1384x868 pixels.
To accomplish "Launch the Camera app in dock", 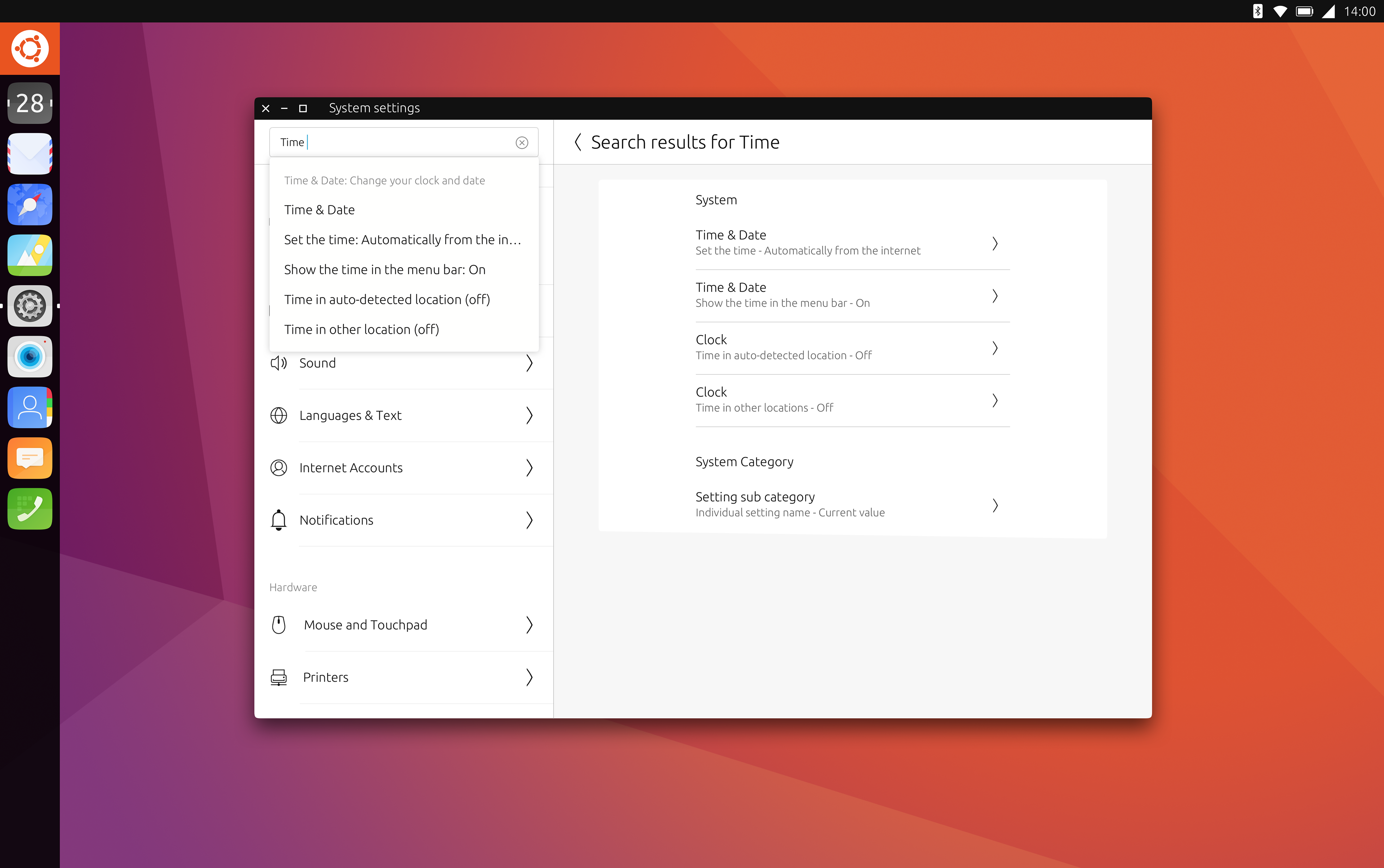I will click(30, 356).
